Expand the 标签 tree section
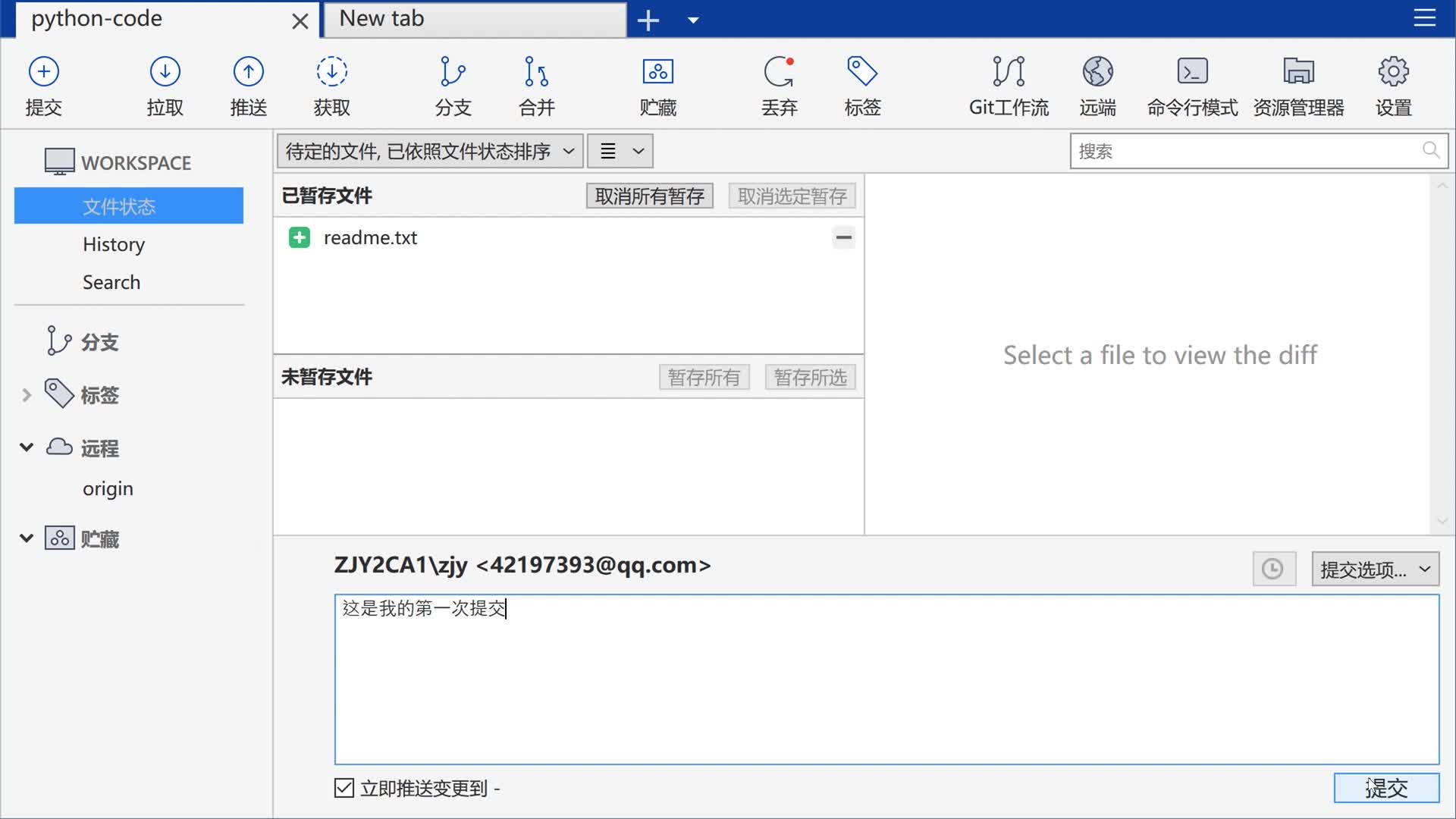The width and height of the screenshot is (1456, 819). click(27, 395)
